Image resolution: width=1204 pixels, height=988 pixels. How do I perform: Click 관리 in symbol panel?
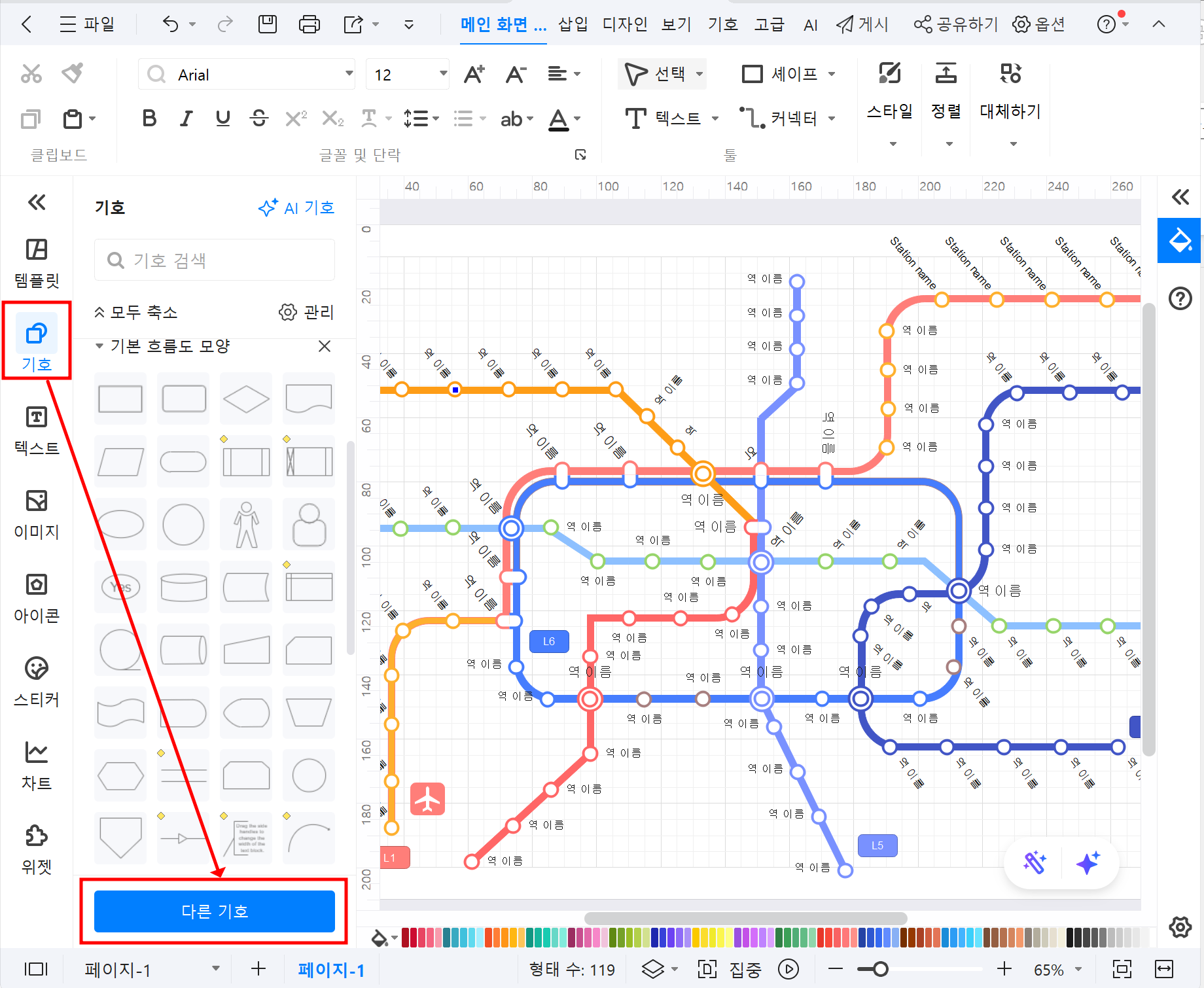306,312
